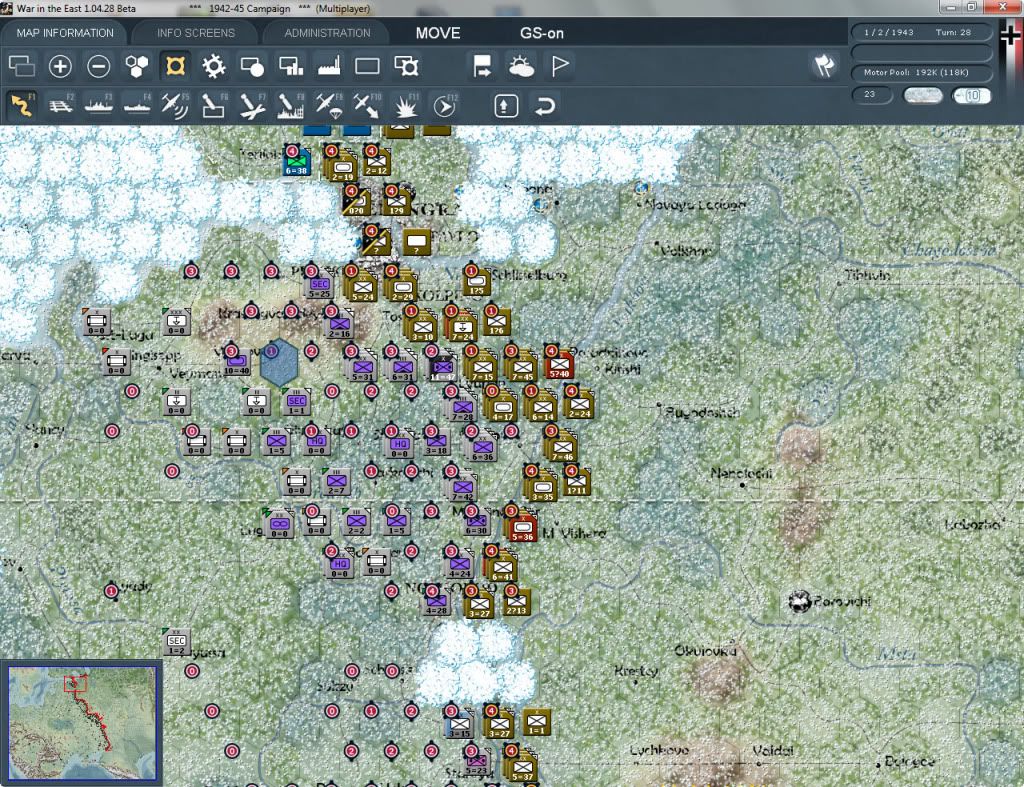The height and width of the screenshot is (787, 1024).
Task: Click the crossed flags end turn icon
Action: tap(824, 65)
